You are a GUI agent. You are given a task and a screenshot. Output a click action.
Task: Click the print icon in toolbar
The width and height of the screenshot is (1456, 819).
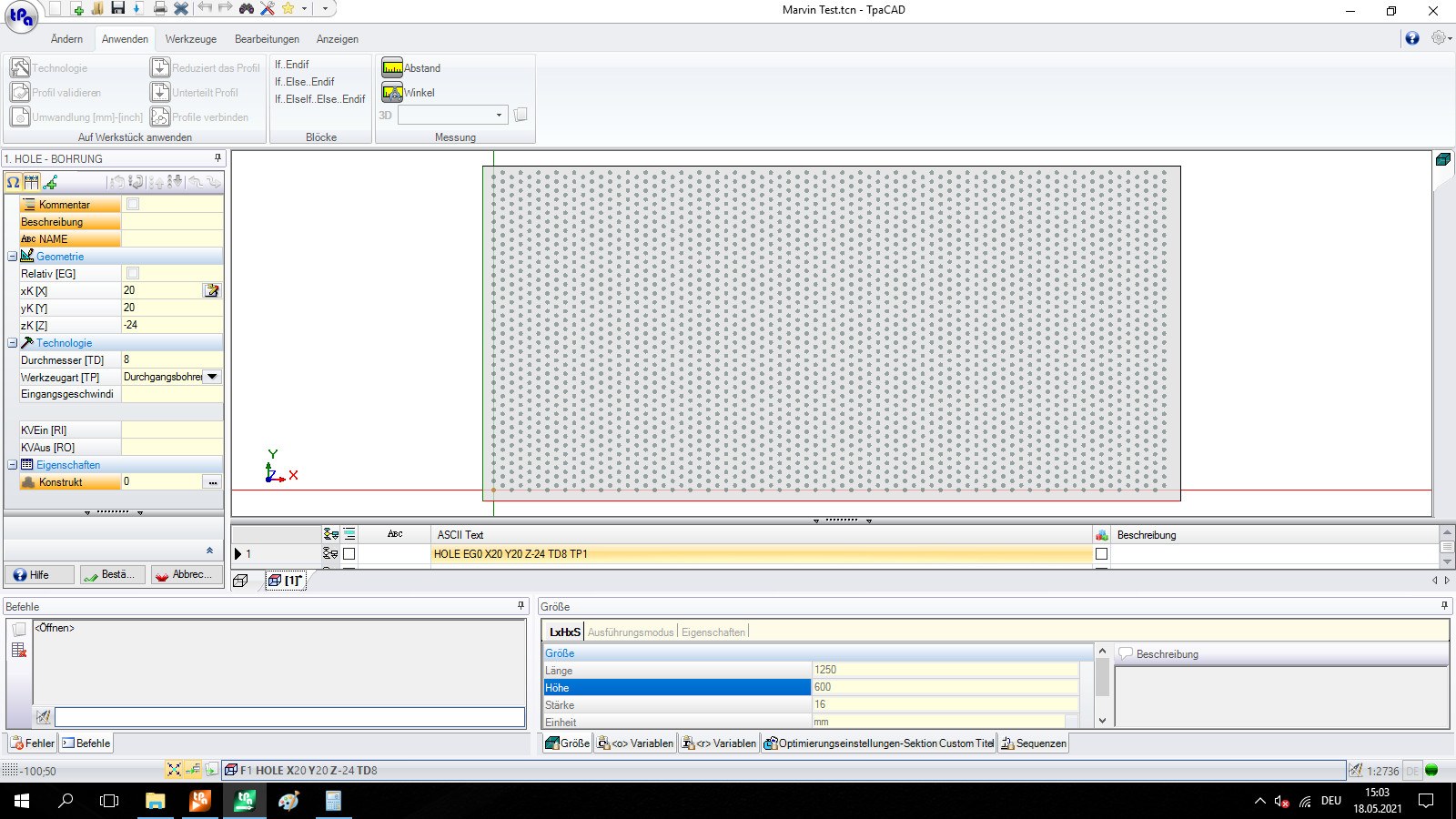(x=160, y=9)
